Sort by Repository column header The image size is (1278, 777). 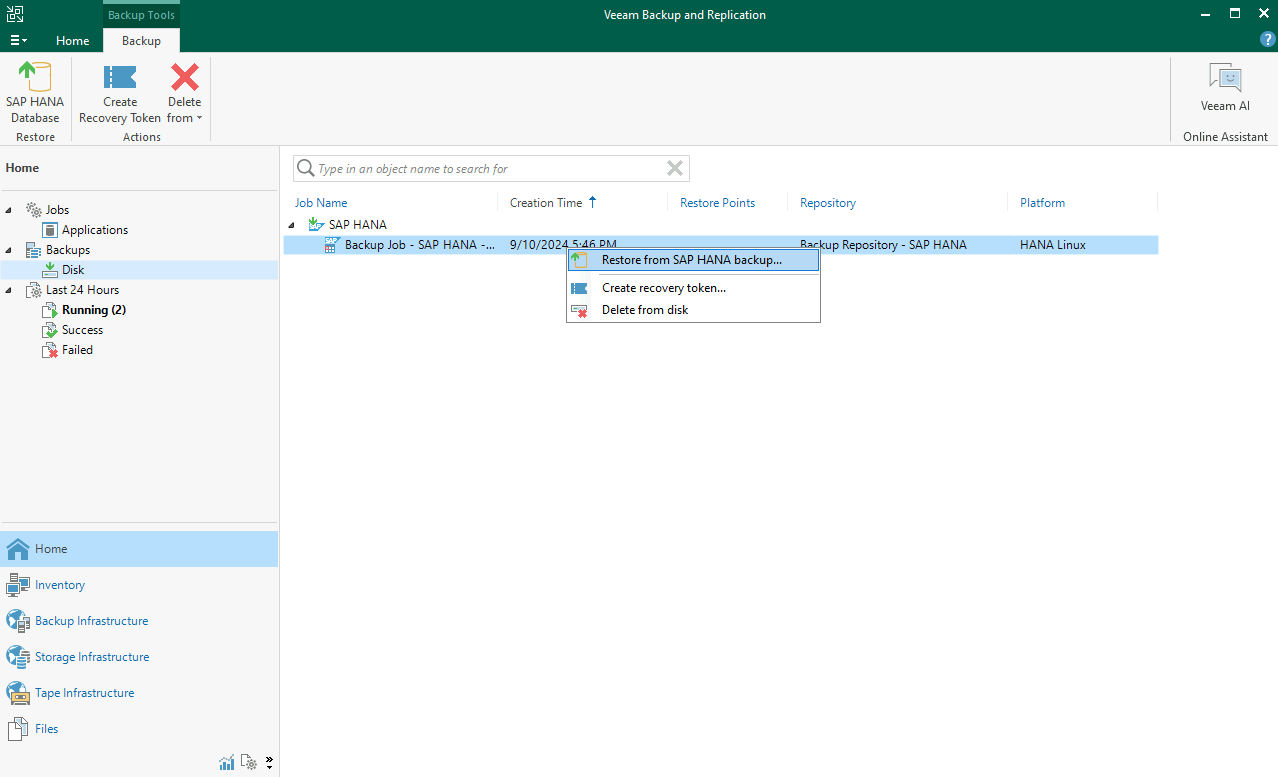pos(828,203)
